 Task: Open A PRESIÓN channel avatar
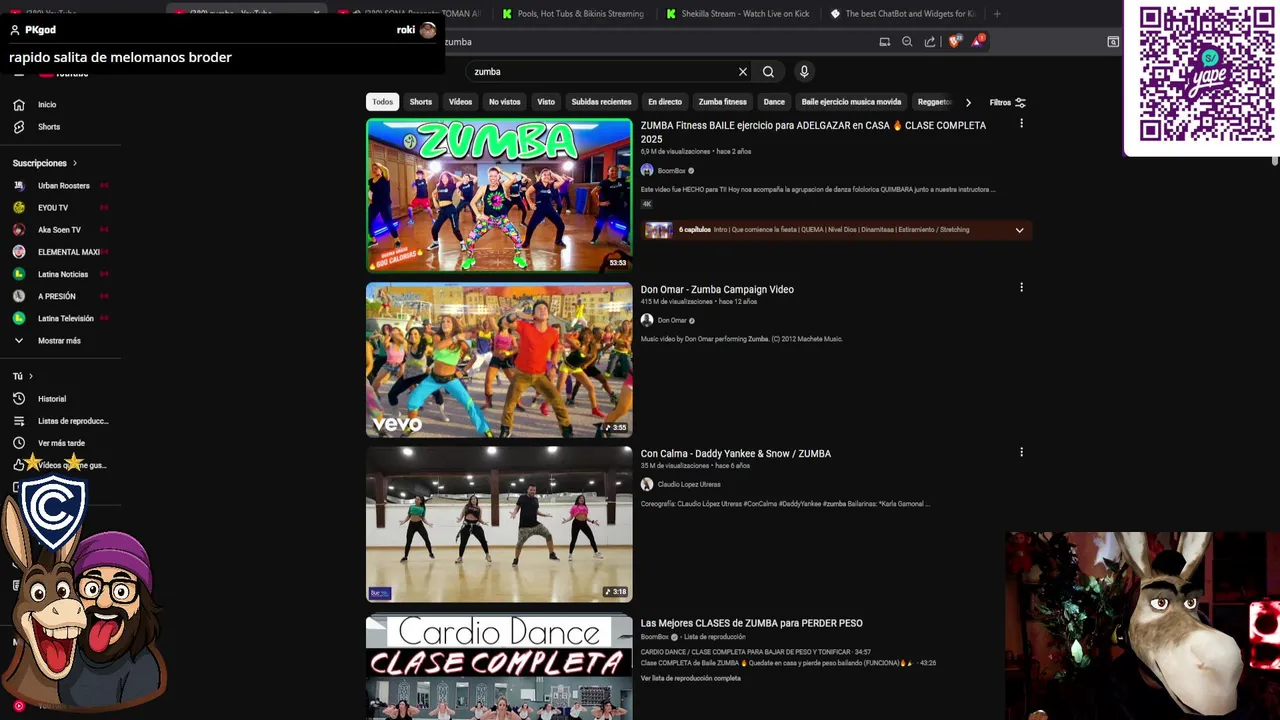(x=18, y=296)
